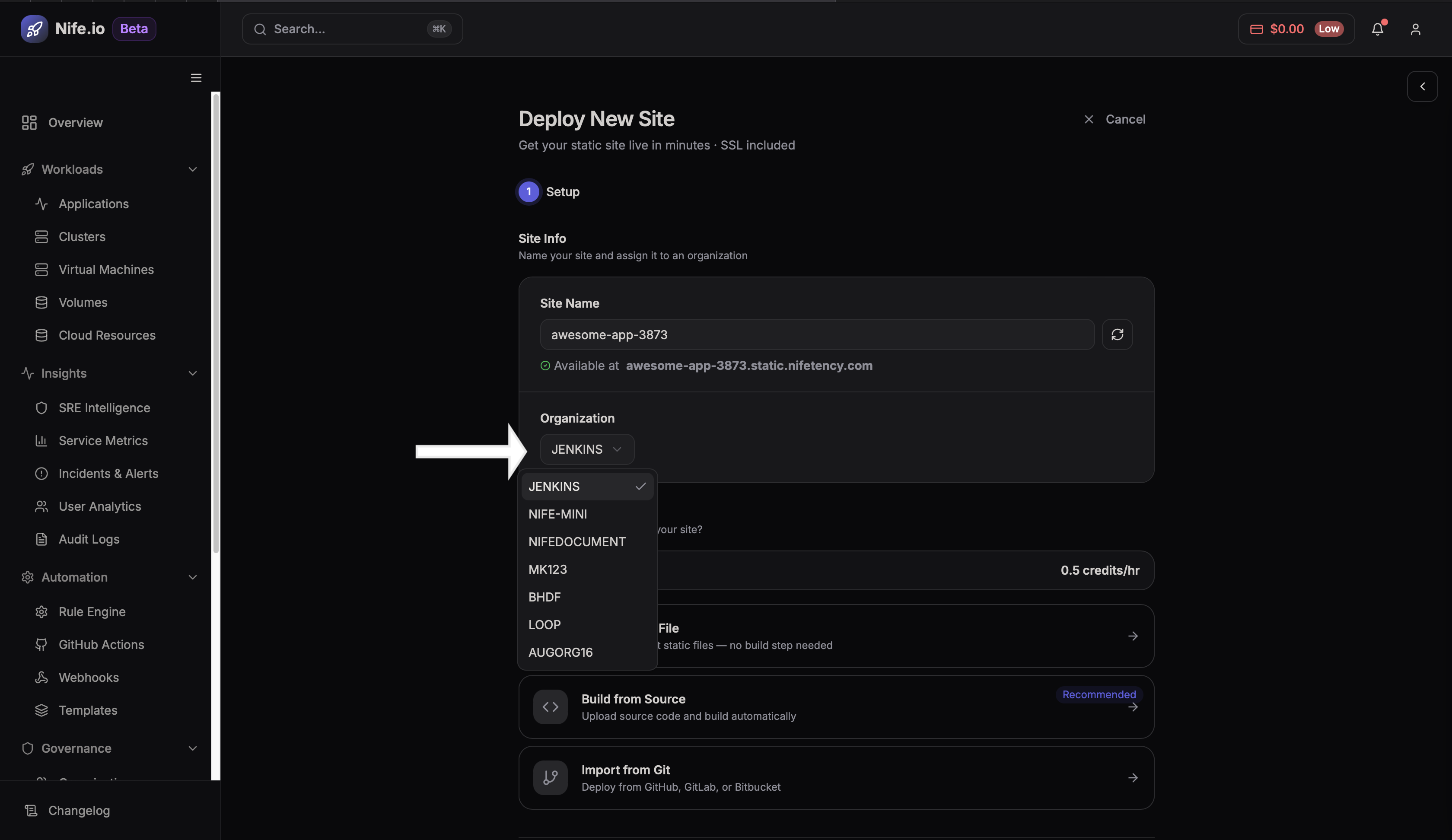Click inside the Site Name input field
The image size is (1452, 840).
(816, 334)
